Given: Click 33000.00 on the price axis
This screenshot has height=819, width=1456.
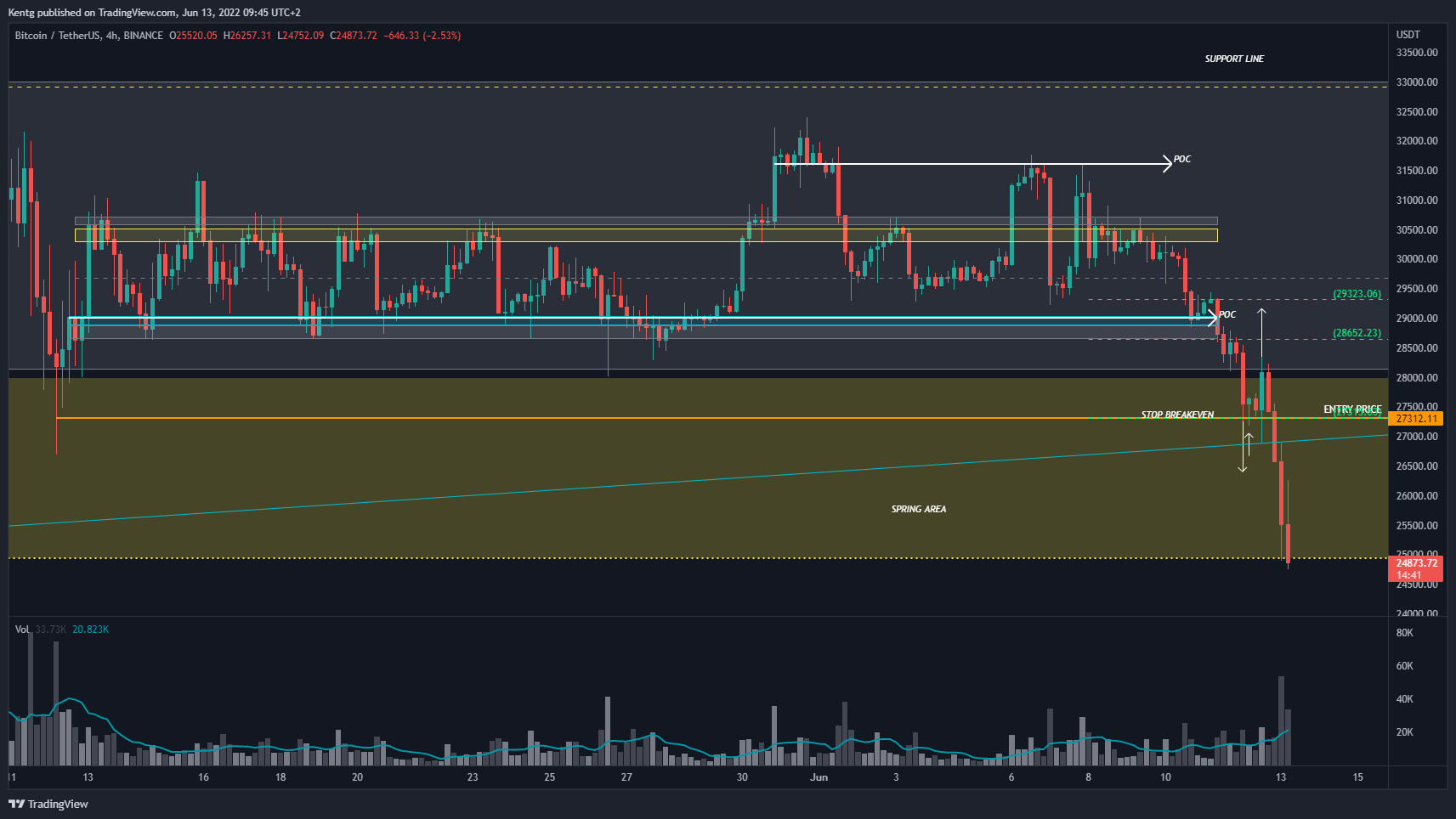Looking at the screenshot, I should click(1417, 82).
